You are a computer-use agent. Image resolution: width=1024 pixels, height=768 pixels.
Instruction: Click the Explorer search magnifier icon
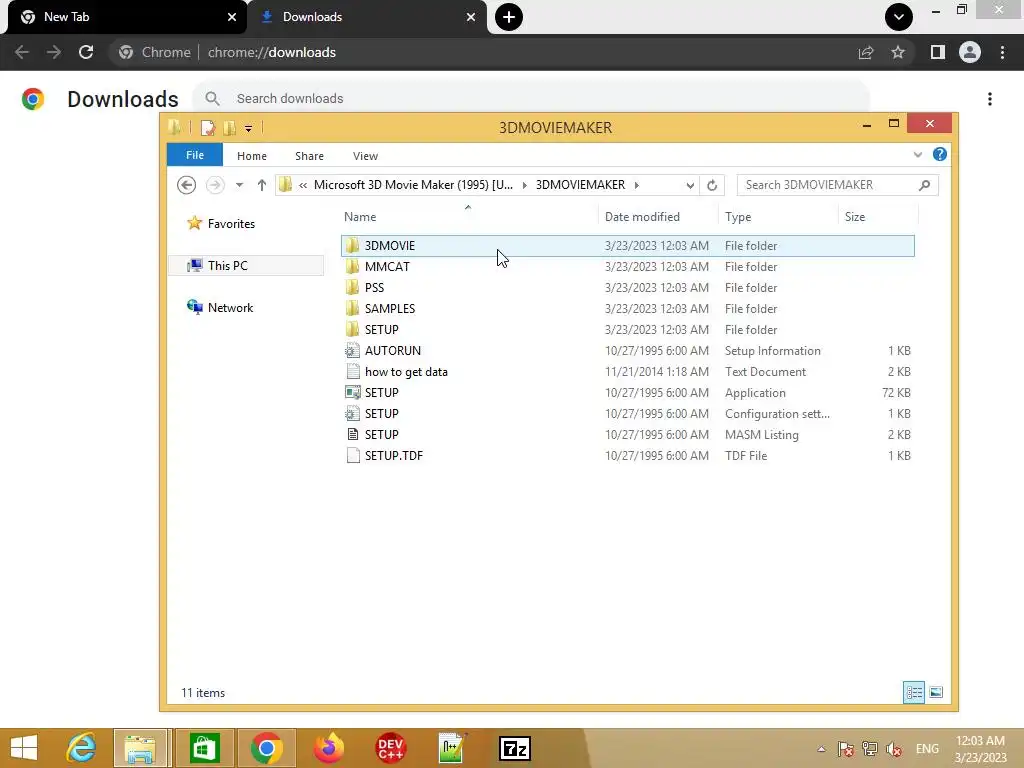[x=924, y=185]
